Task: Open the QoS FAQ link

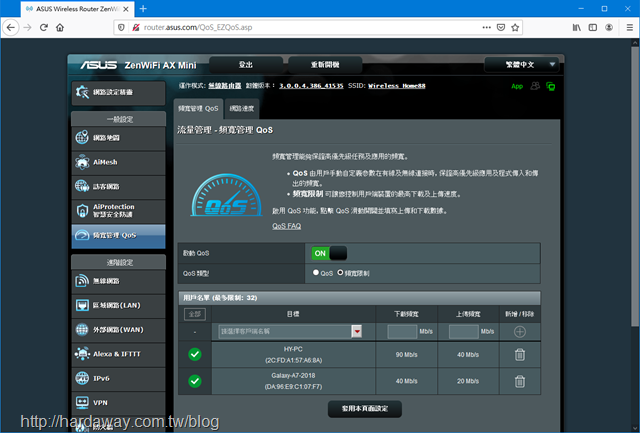Action: point(287,226)
